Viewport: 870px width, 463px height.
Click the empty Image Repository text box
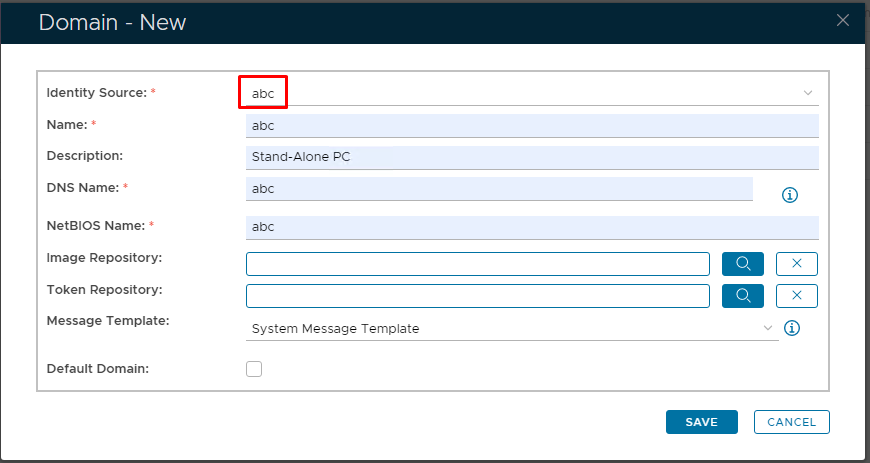tap(477, 263)
